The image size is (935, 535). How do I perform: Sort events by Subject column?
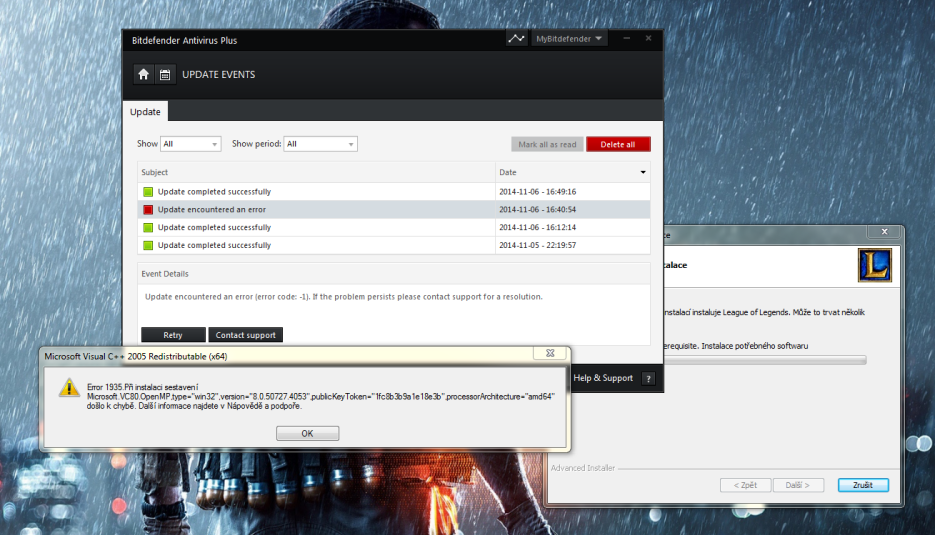tap(316, 172)
